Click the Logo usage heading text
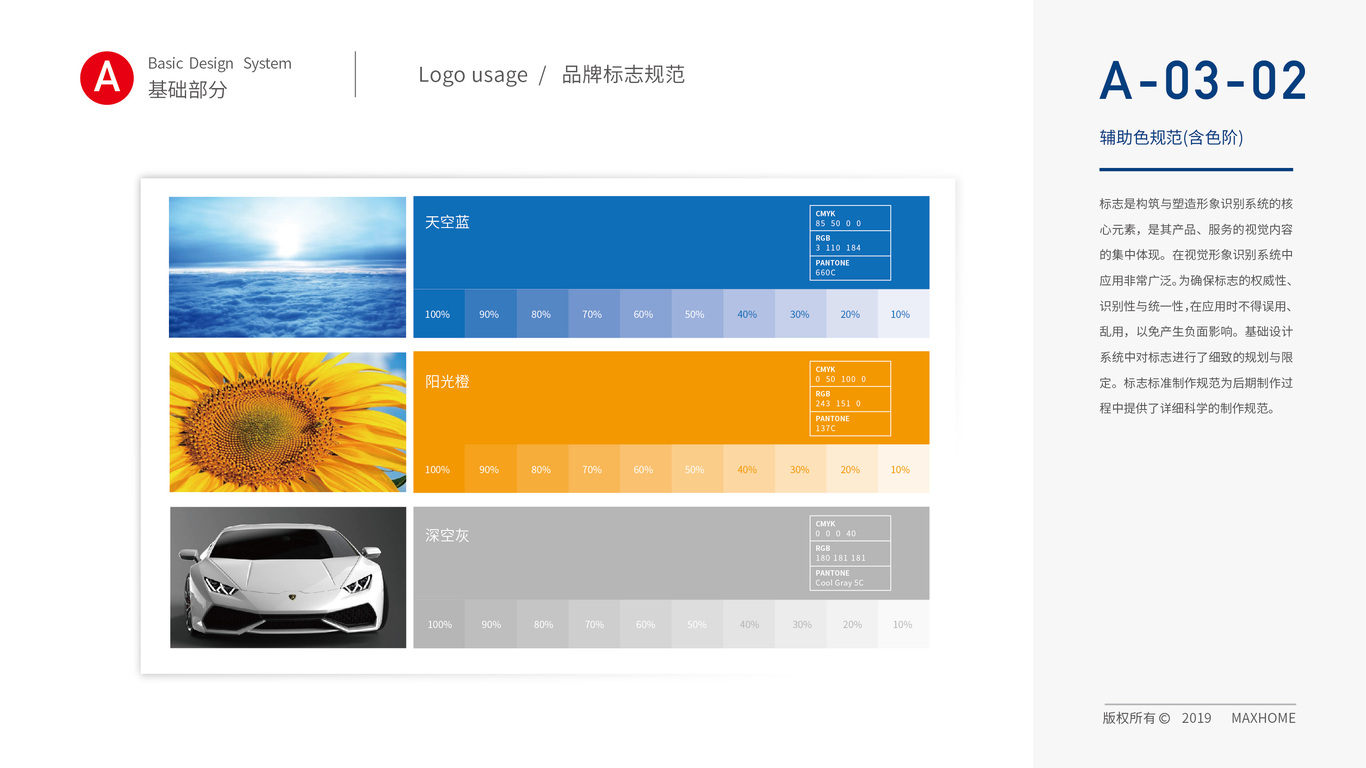This screenshot has height=768, width=1366. coord(473,75)
